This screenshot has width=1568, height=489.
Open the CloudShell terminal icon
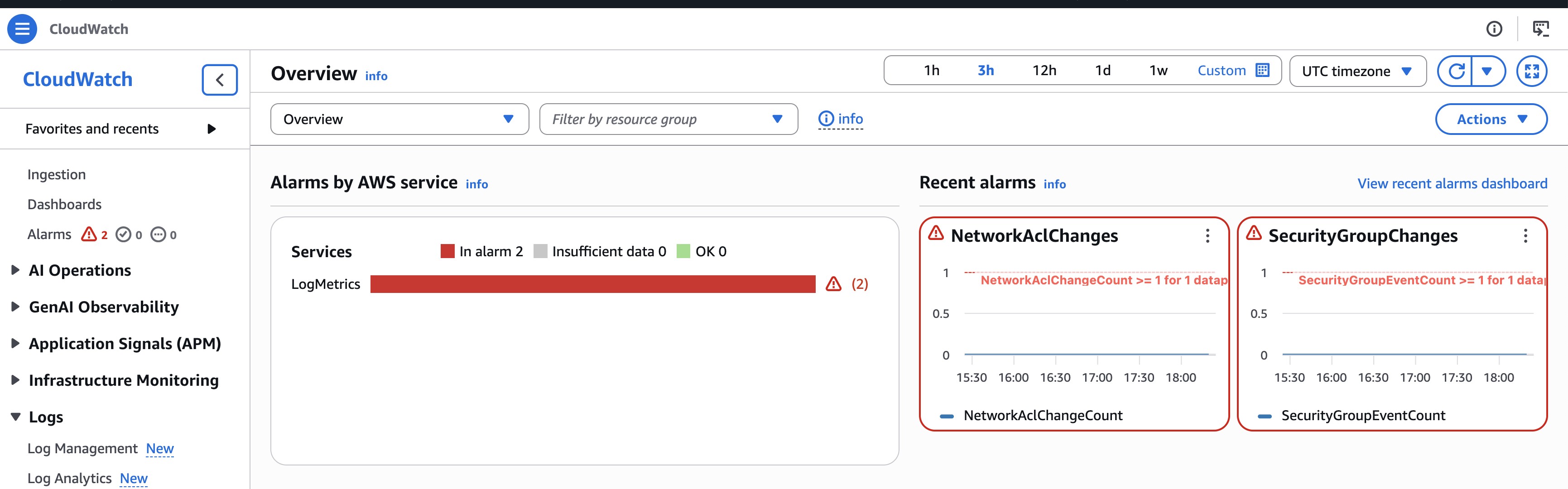click(x=1541, y=29)
